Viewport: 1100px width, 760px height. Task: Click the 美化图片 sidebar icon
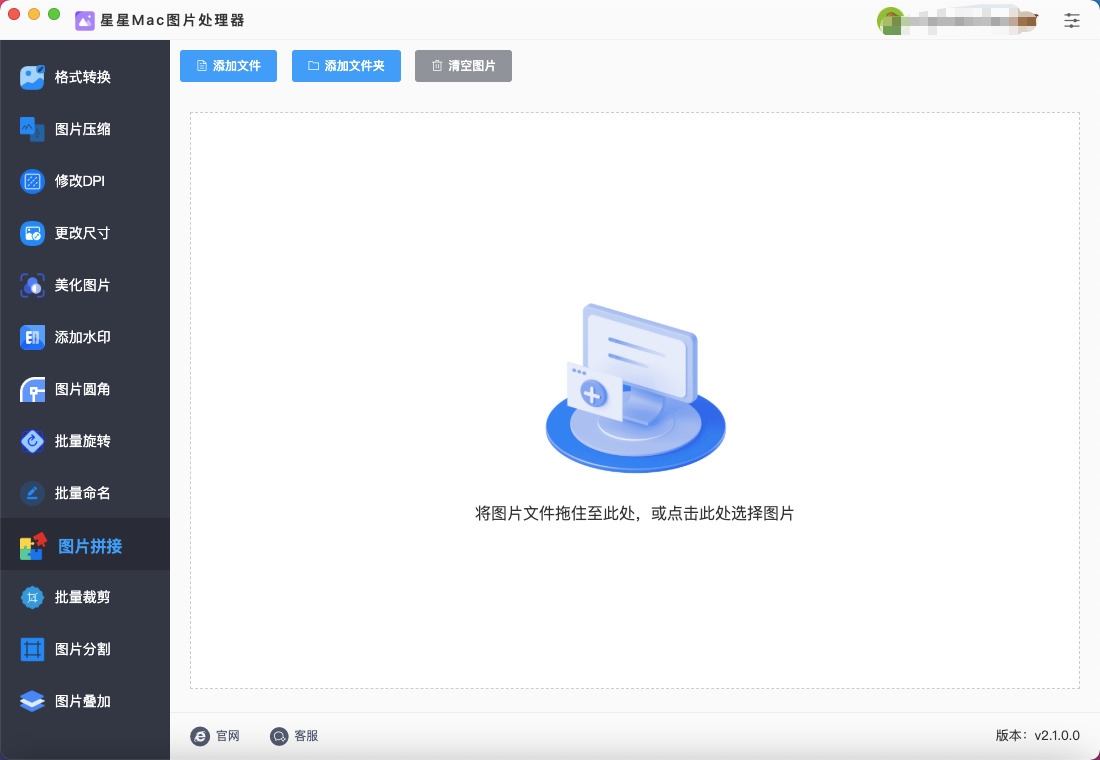click(32, 285)
